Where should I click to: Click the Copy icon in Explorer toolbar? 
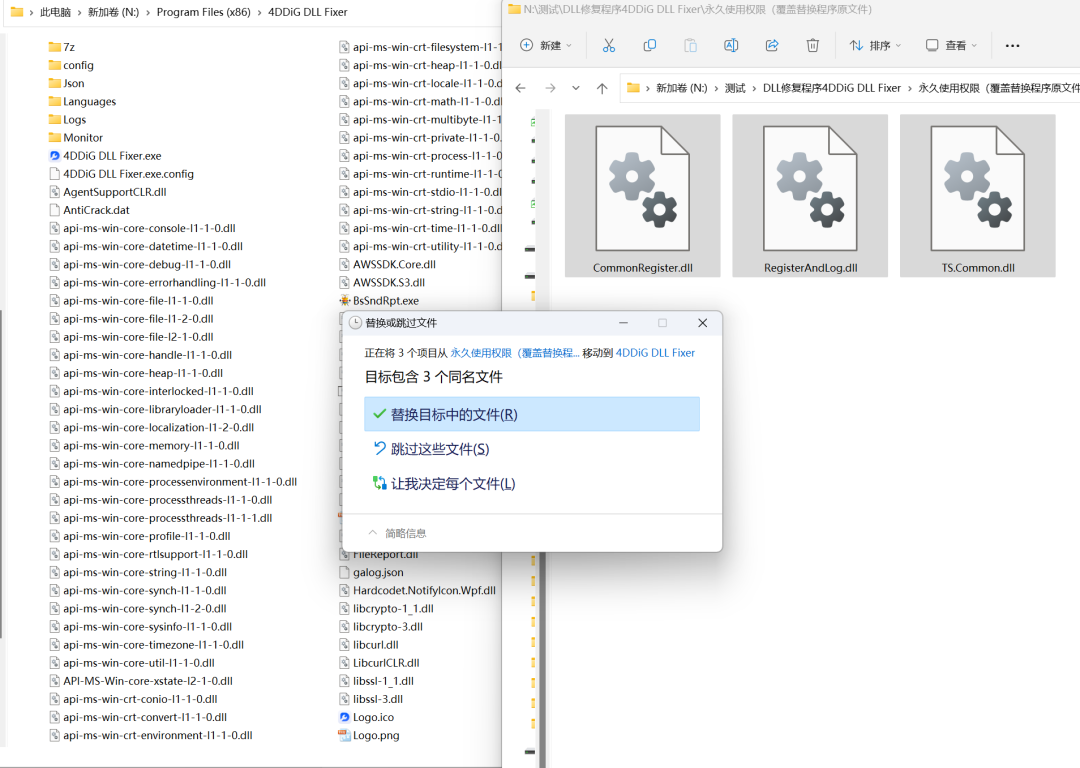[x=649, y=45]
